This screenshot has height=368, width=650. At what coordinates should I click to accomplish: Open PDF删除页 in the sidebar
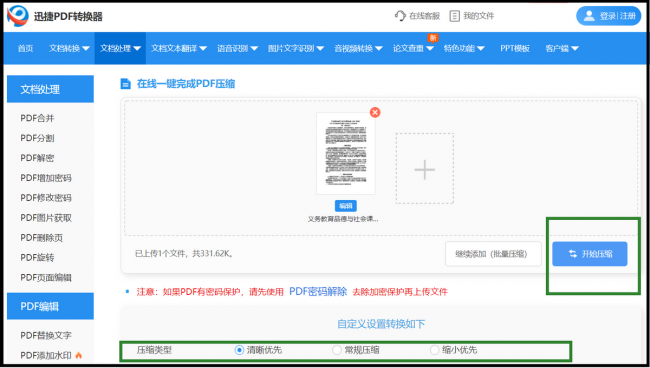point(41,237)
